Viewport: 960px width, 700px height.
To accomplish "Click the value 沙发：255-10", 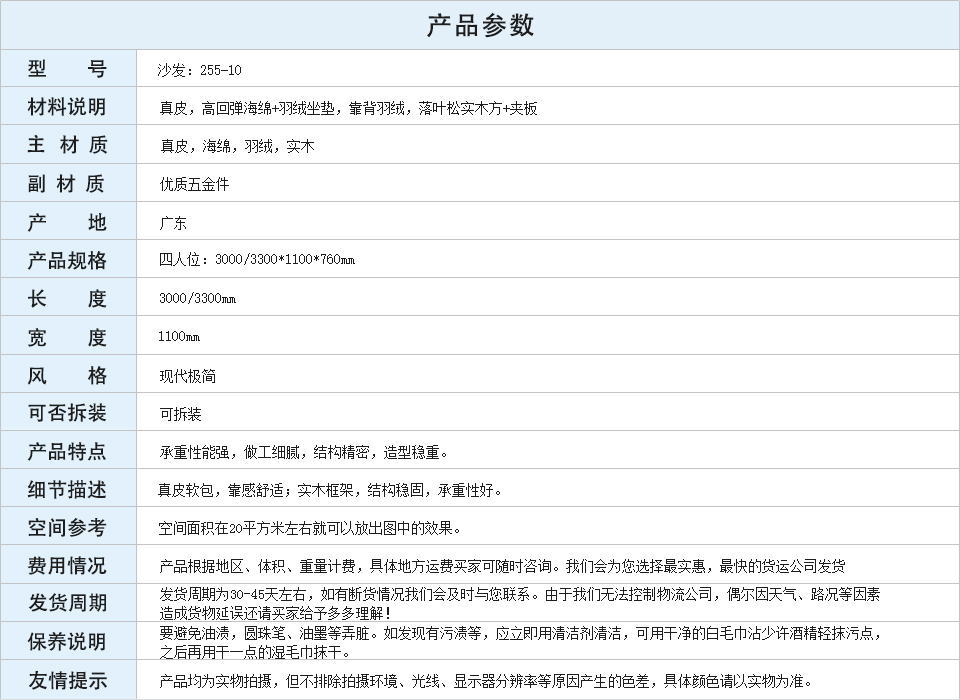I will (x=200, y=70).
